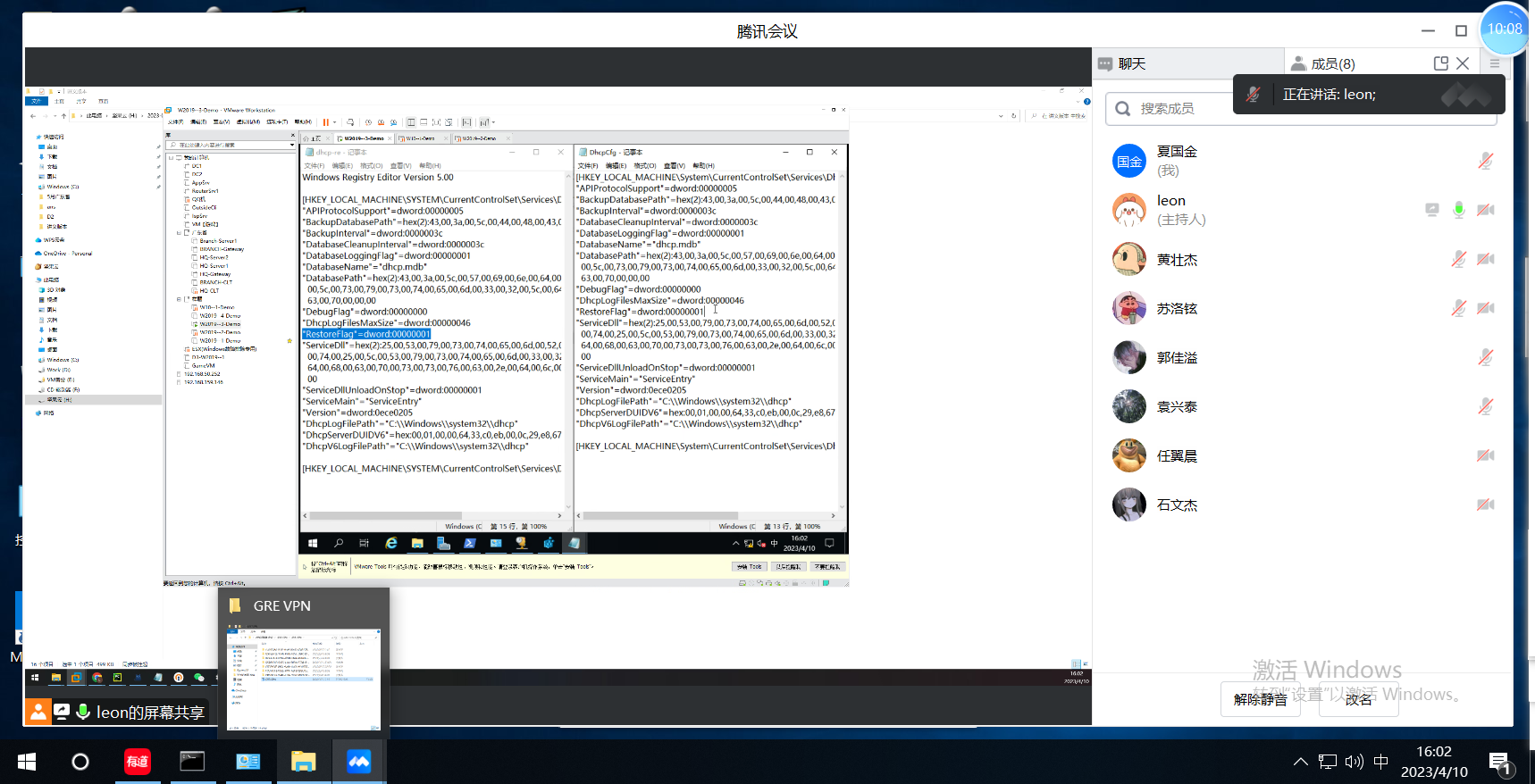1535x784 pixels.
Task: Open the notification center icon
Action: [x=1500, y=763]
